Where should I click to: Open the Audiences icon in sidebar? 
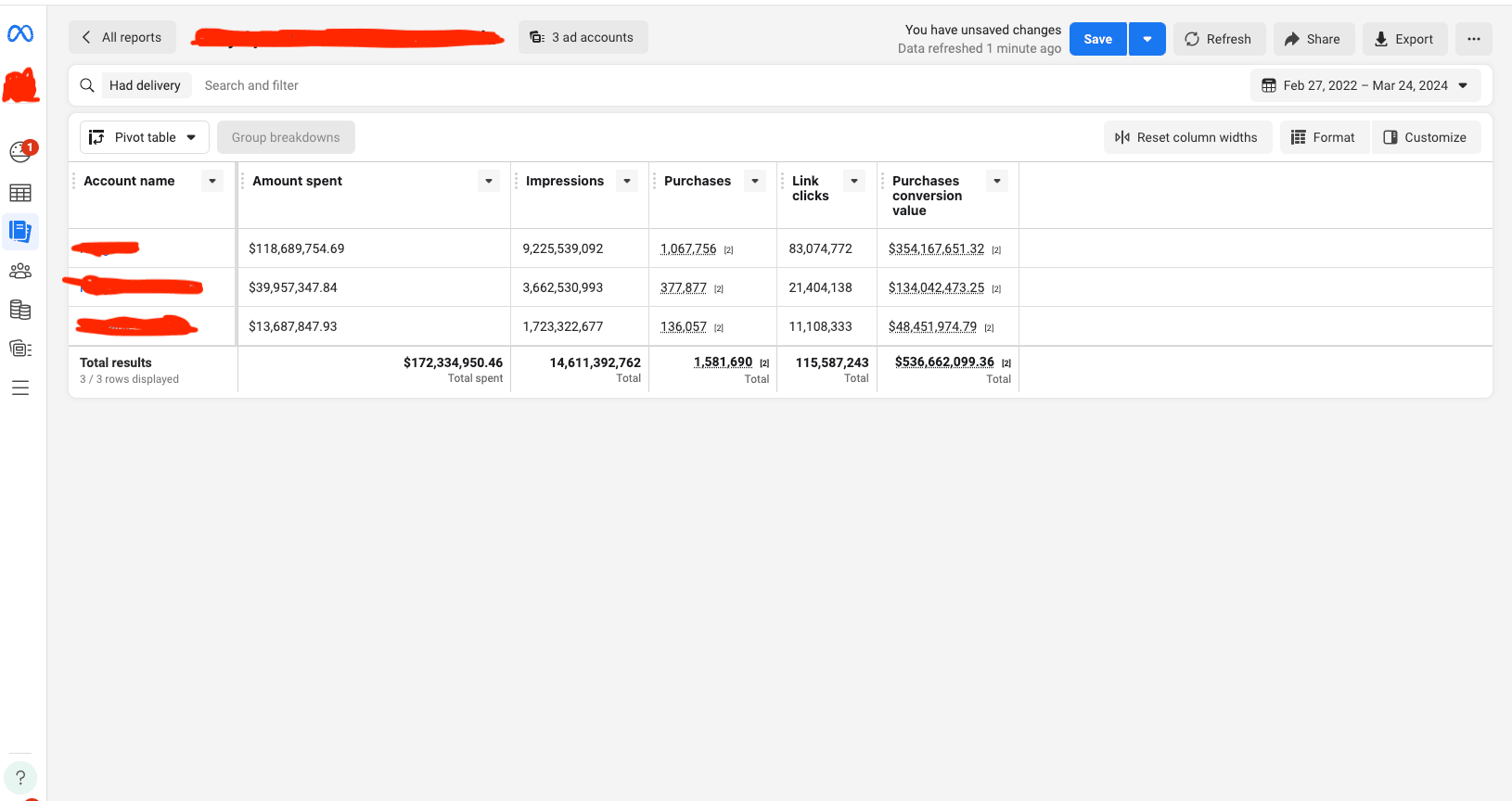pyautogui.click(x=20, y=271)
